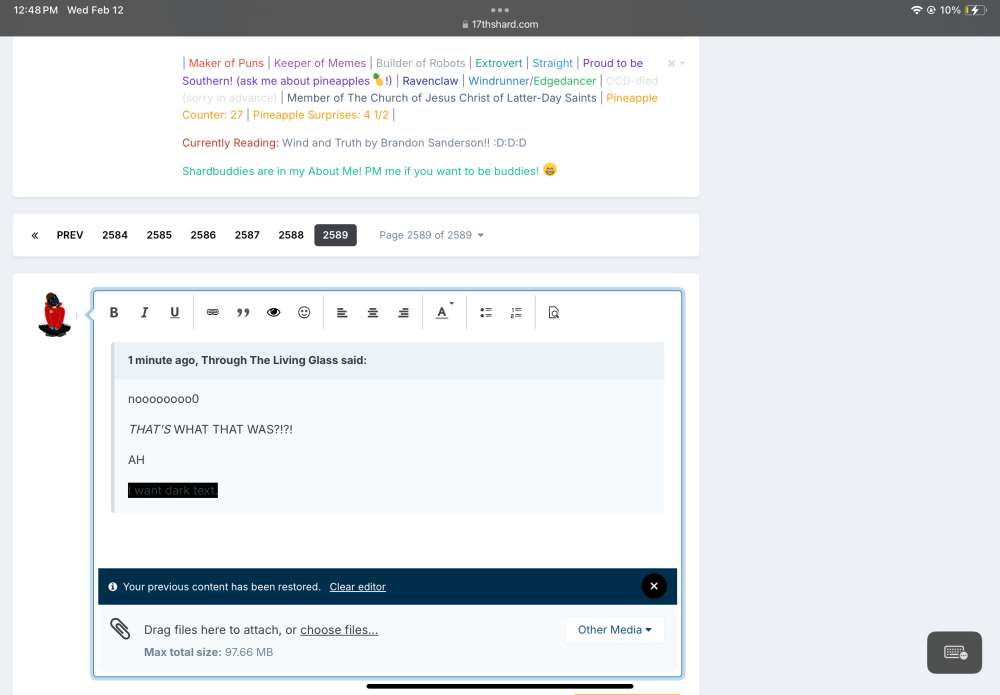Toggle italic formatting in editor
The width and height of the screenshot is (1000, 695).
pos(144,312)
